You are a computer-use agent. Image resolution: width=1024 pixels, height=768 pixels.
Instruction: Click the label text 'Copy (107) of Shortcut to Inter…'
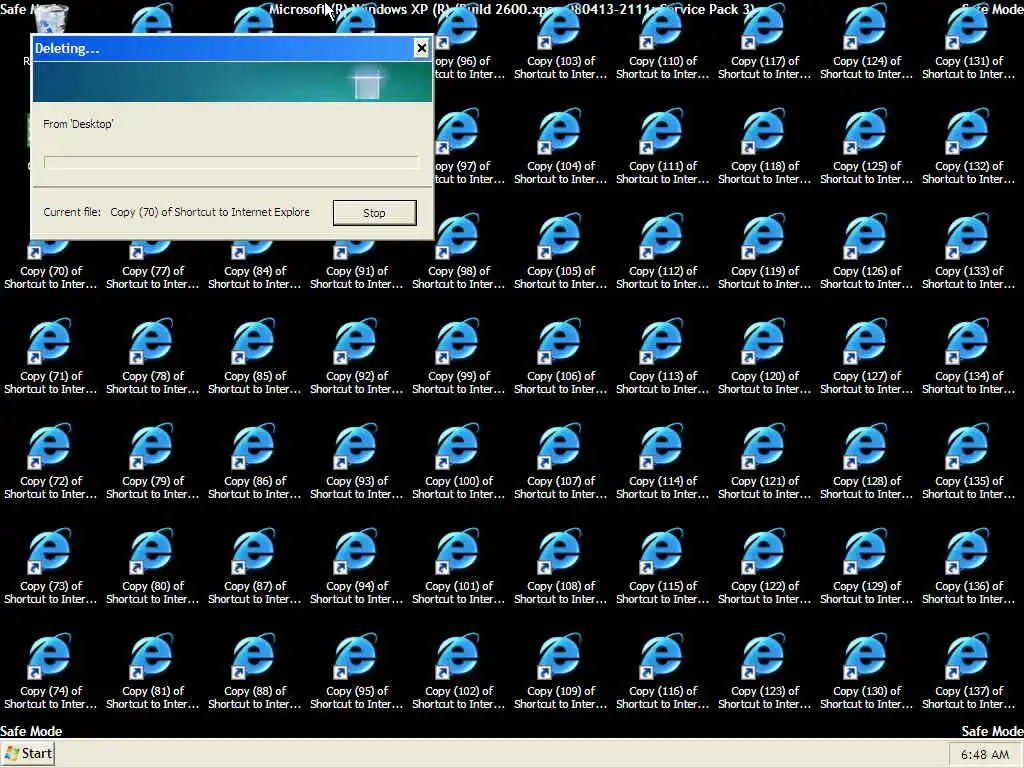pyautogui.click(x=560, y=488)
